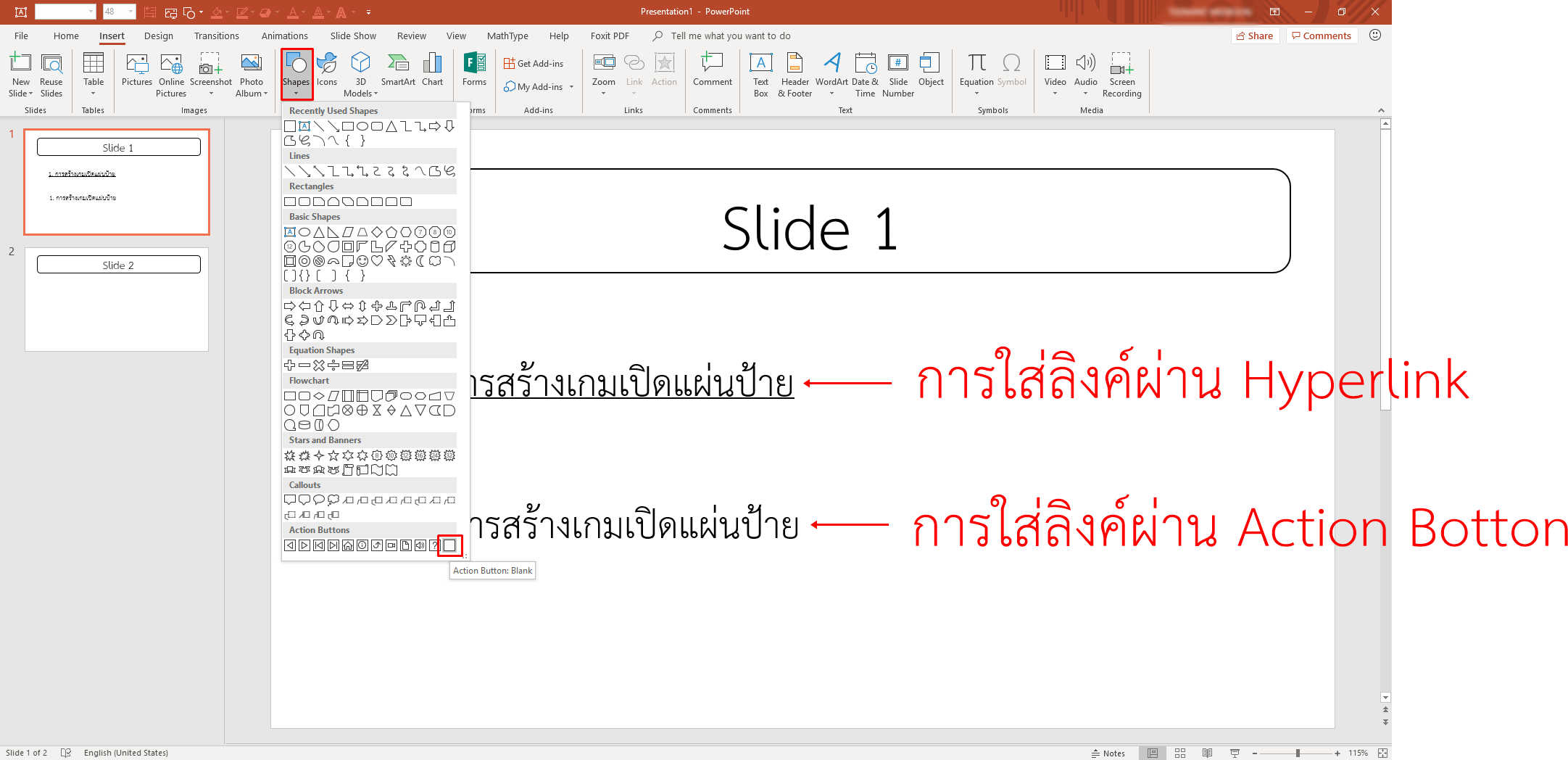
Task: Expand the Photo Album dropdown arrow
Action: click(266, 94)
